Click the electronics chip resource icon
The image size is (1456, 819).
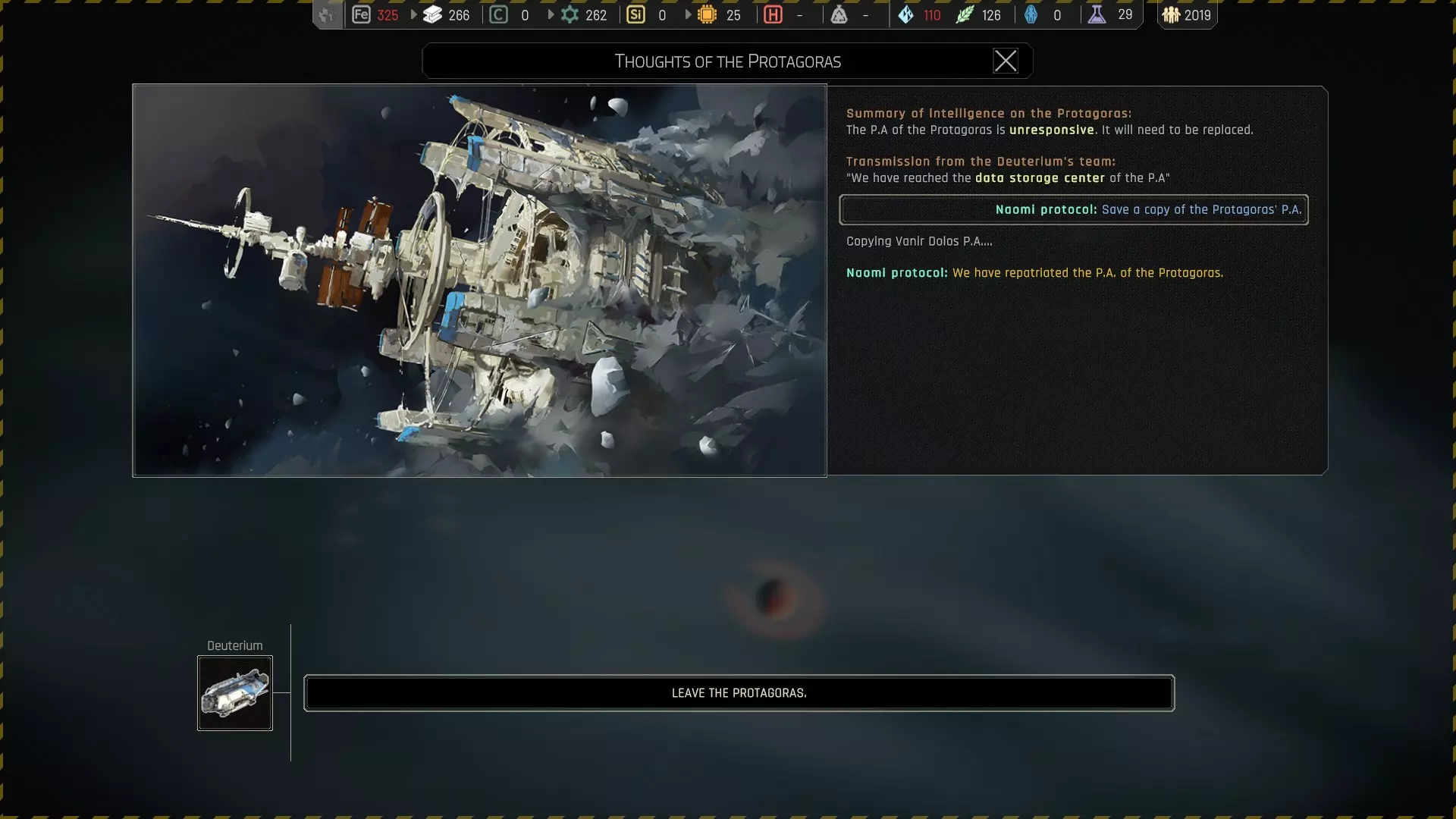707,14
